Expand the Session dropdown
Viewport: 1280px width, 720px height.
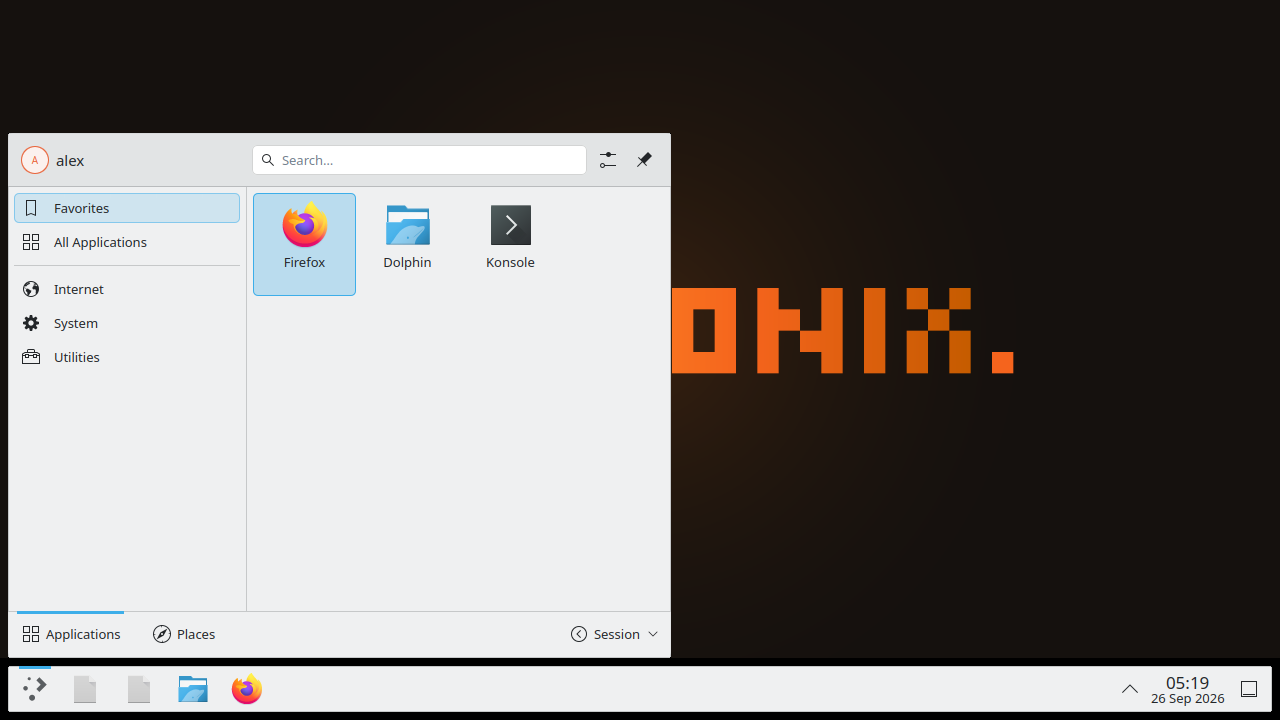615,634
